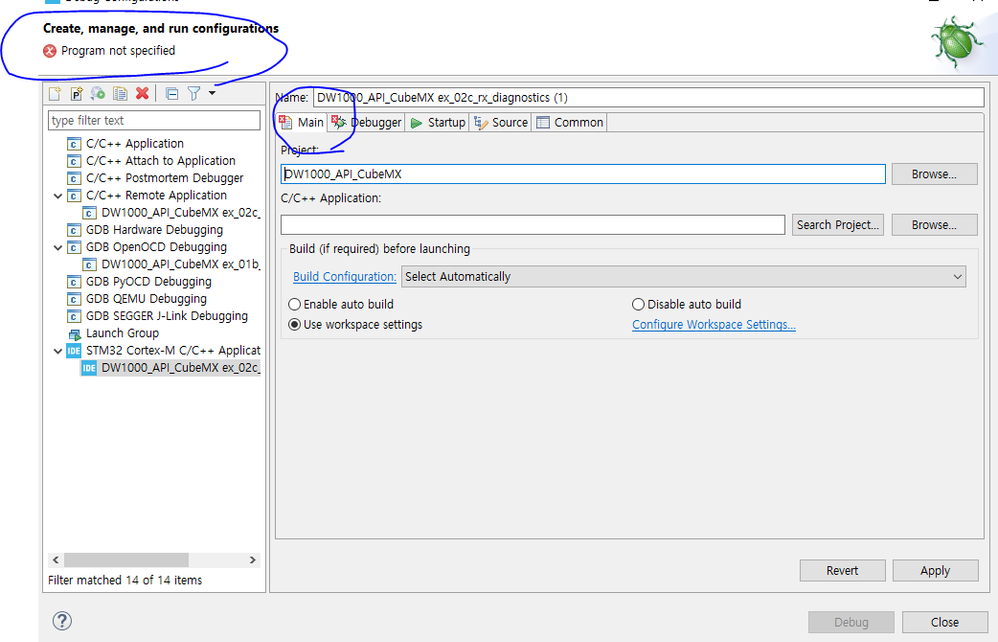This screenshot has height=642, width=998.
Task: Select C/C++ Postmortem Debugger
Action: (164, 178)
